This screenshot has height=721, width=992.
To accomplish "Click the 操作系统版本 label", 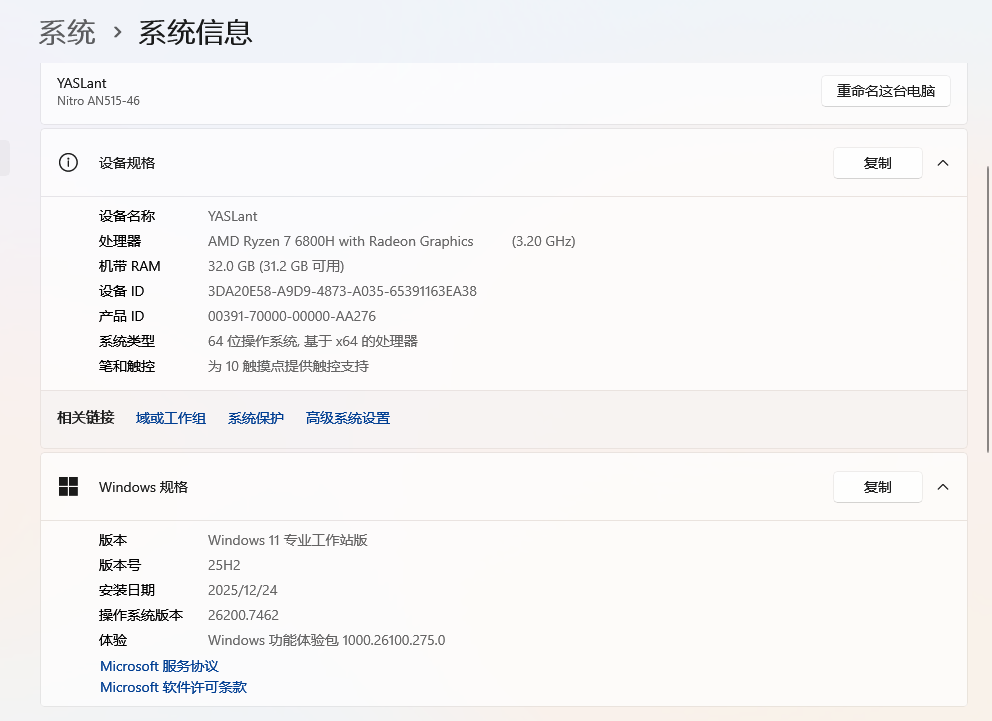I will (141, 615).
